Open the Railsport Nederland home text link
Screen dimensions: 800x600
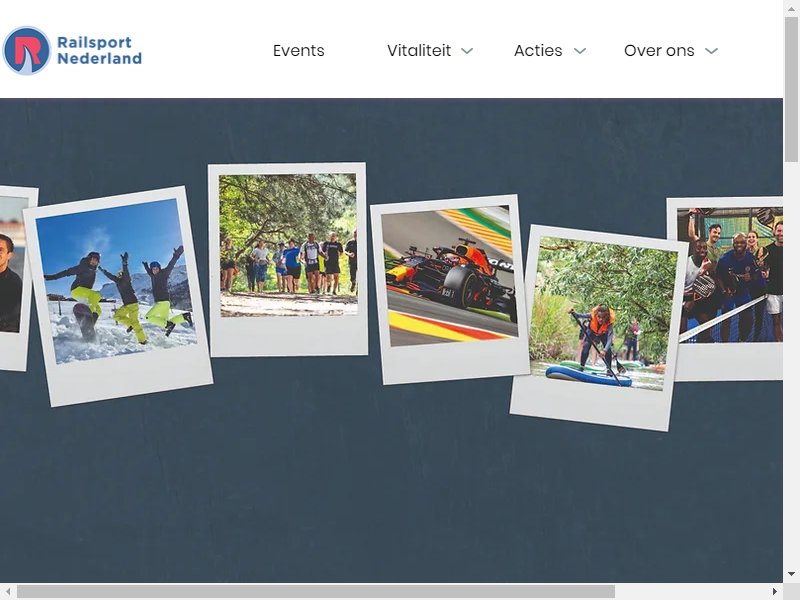(x=99, y=51)
